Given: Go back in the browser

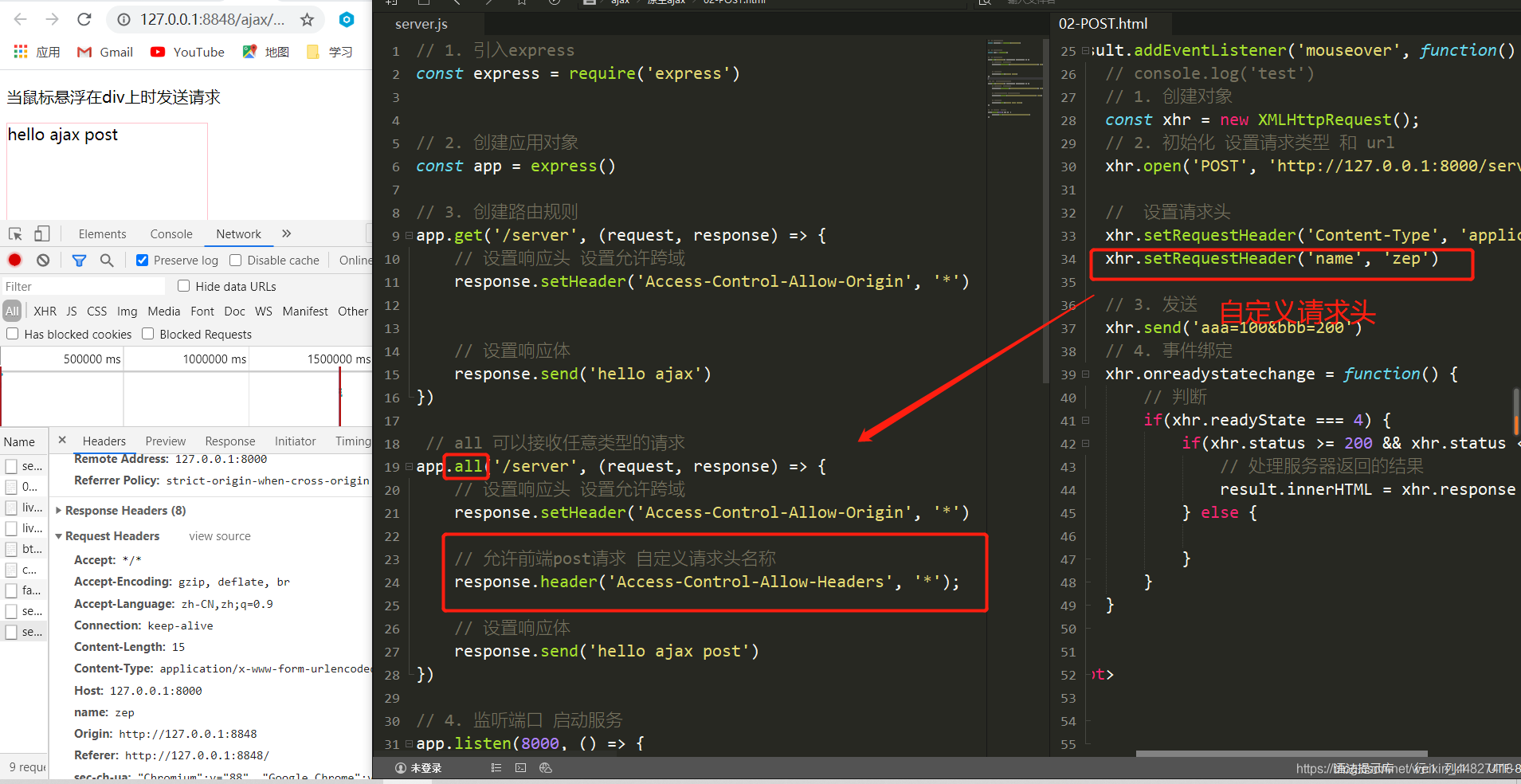Looking at the screenshot, I should click(x=21, y=19).
